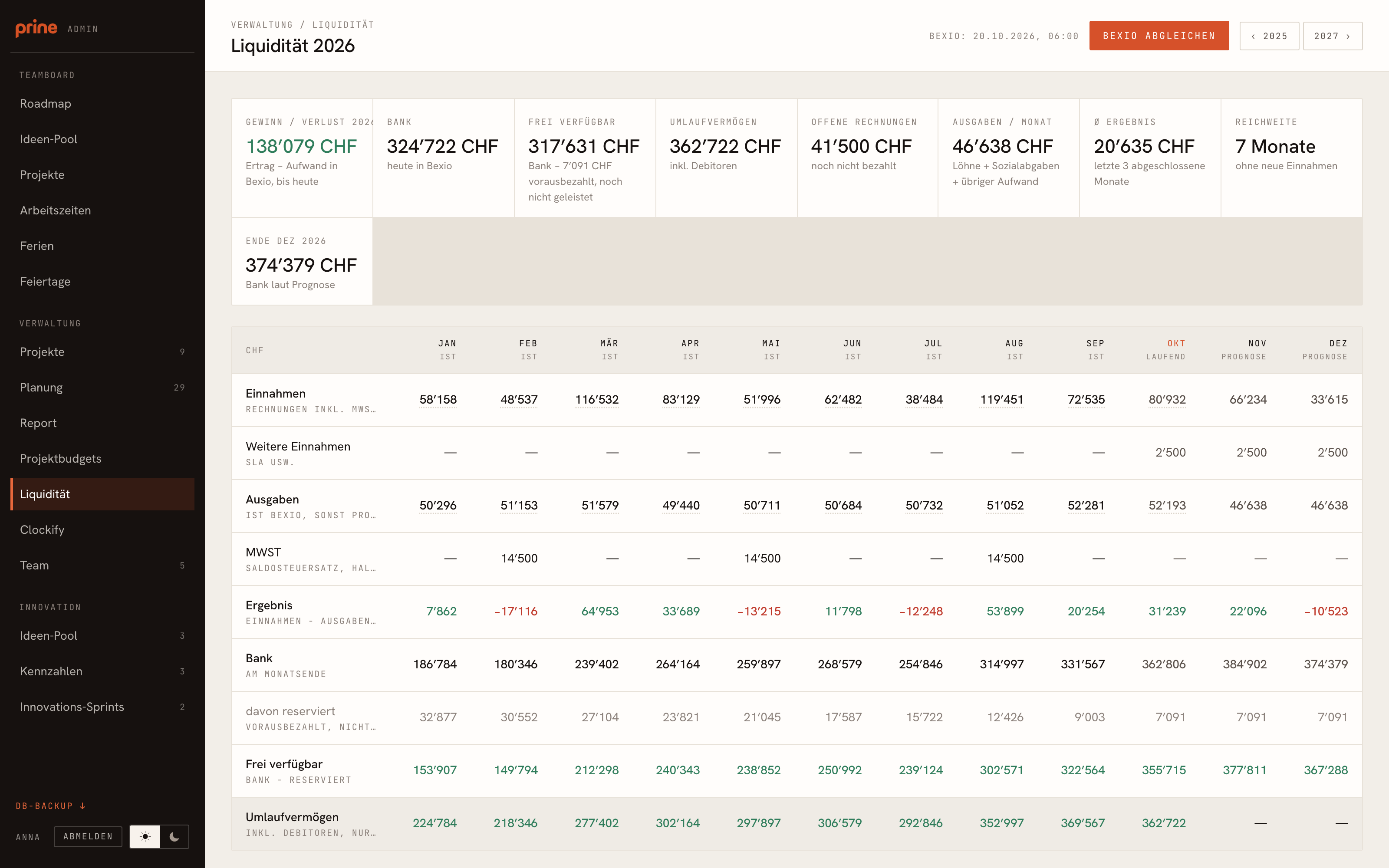The height and width of the screenshot is (868, 1389).
Task: Click Weitere Einnahmen Nov value 2'500
Action: coord(1251,452)
